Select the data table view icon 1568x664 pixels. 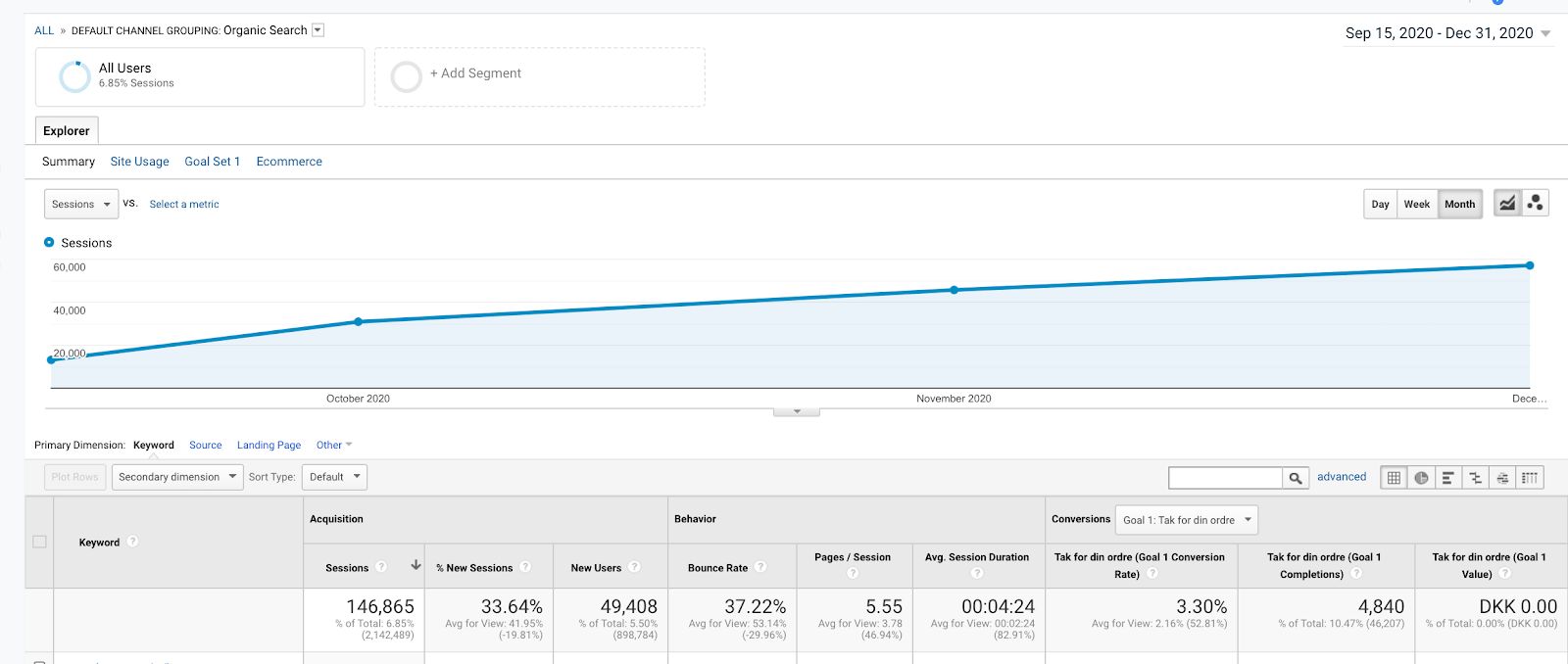(1394, 478)
